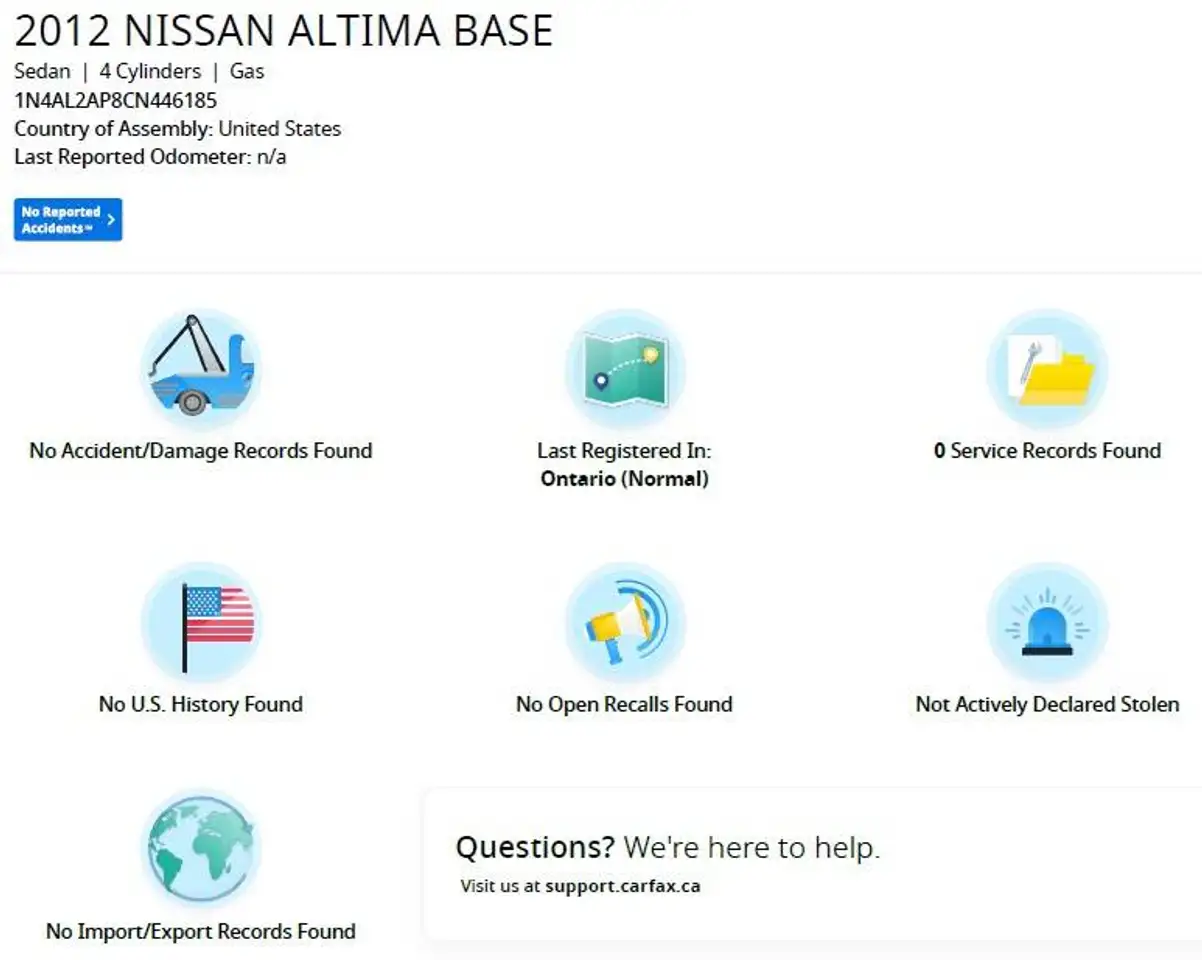Screen dimensions: 1202x960
Task: Click Country of Assembly: United States line
Action: coord(177,129)
